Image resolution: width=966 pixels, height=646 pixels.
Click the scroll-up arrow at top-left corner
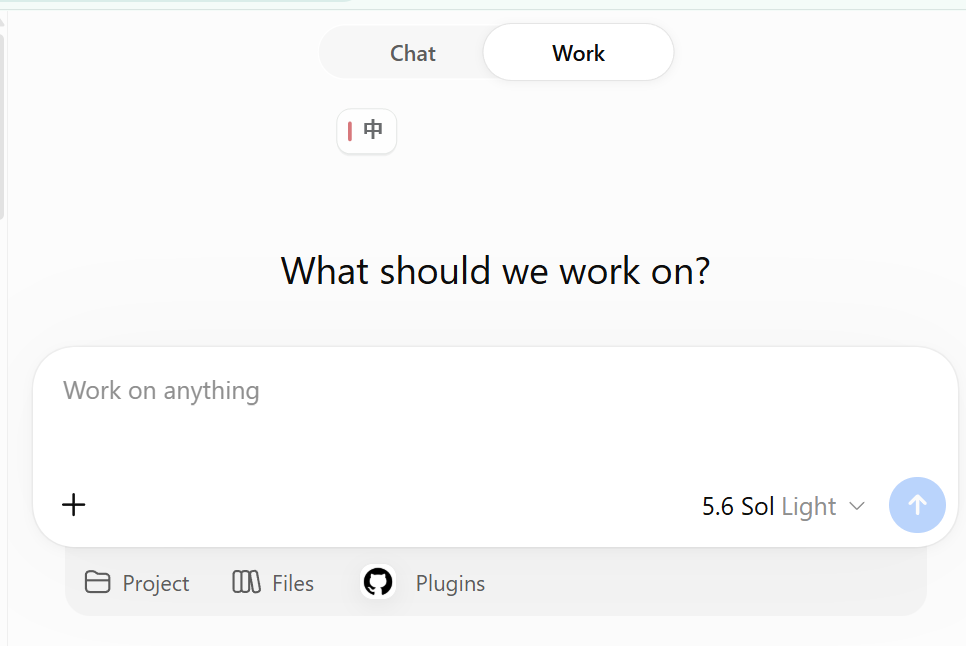2,22
